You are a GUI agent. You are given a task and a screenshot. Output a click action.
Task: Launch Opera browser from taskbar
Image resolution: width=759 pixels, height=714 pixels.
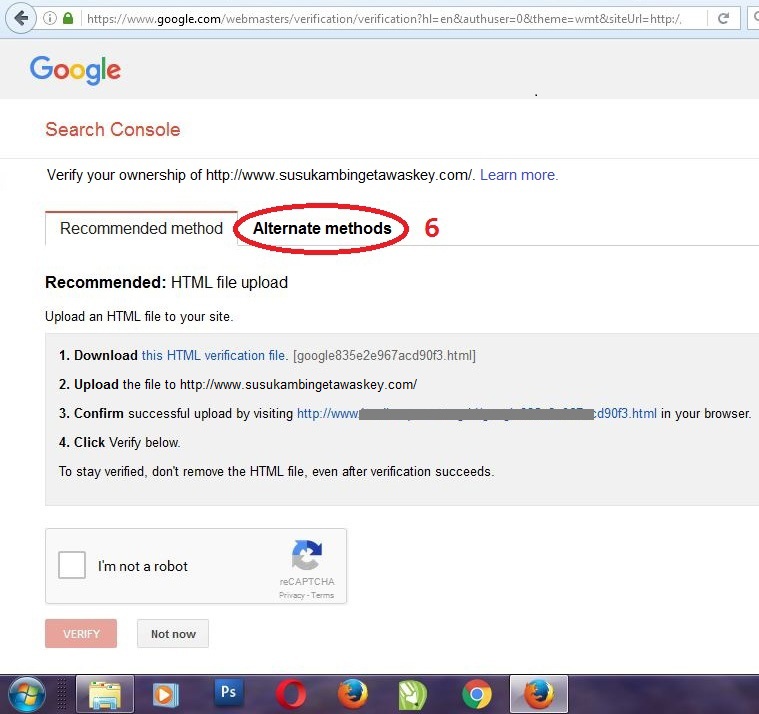(x=290, y=695)
